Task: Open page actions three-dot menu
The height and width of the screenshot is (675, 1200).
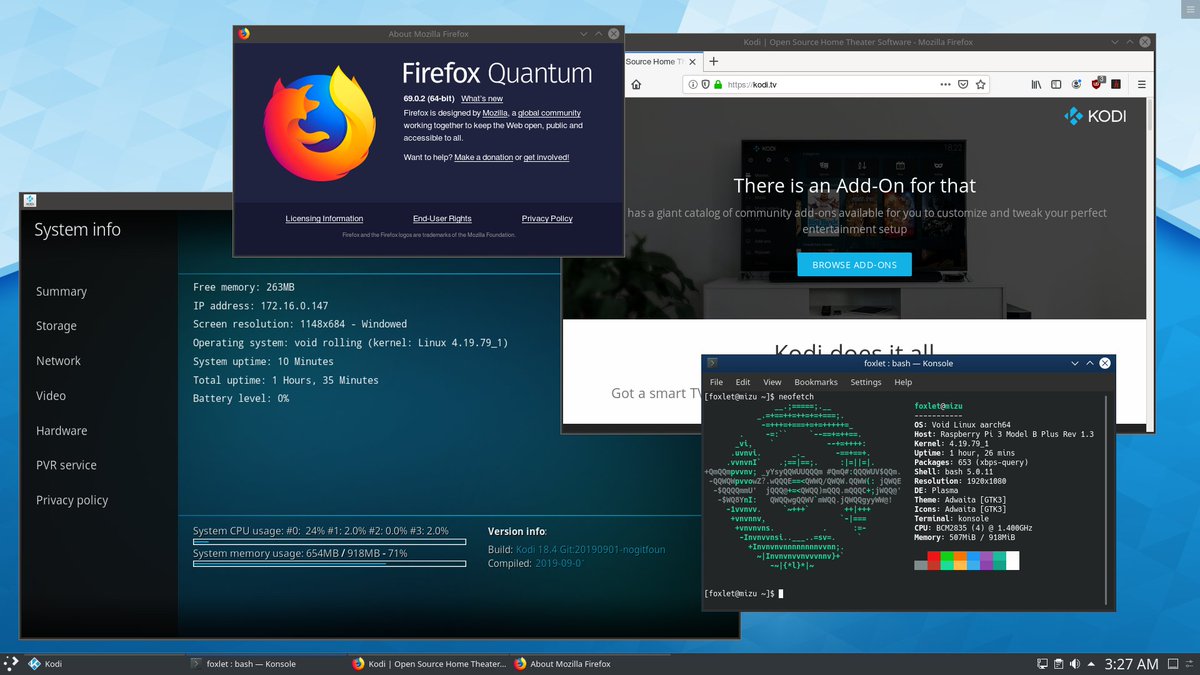Action: (x=945, y=85)
